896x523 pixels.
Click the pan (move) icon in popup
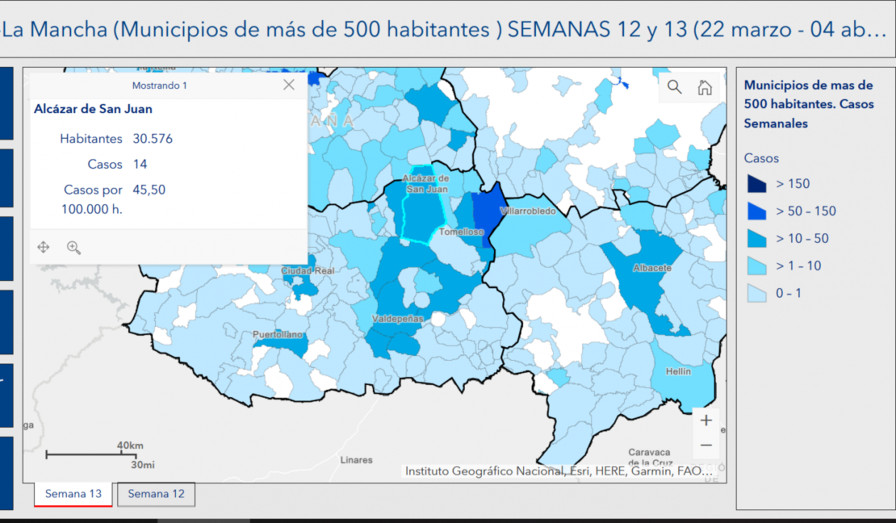pyautogui.click(x=44, y=247)
